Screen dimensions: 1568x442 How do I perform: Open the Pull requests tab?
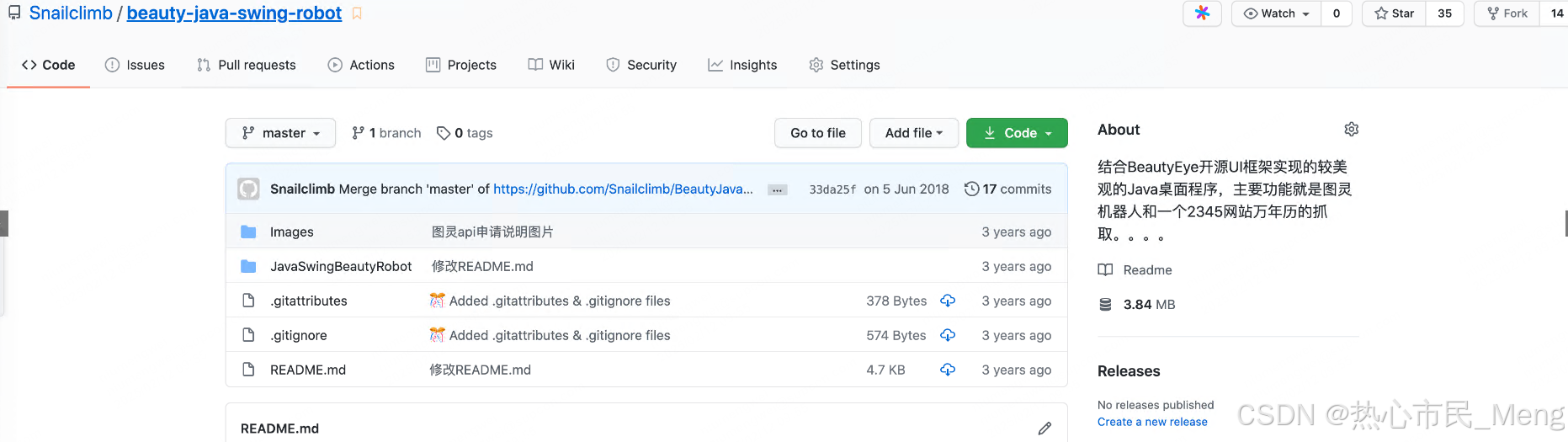coord(247,65)
